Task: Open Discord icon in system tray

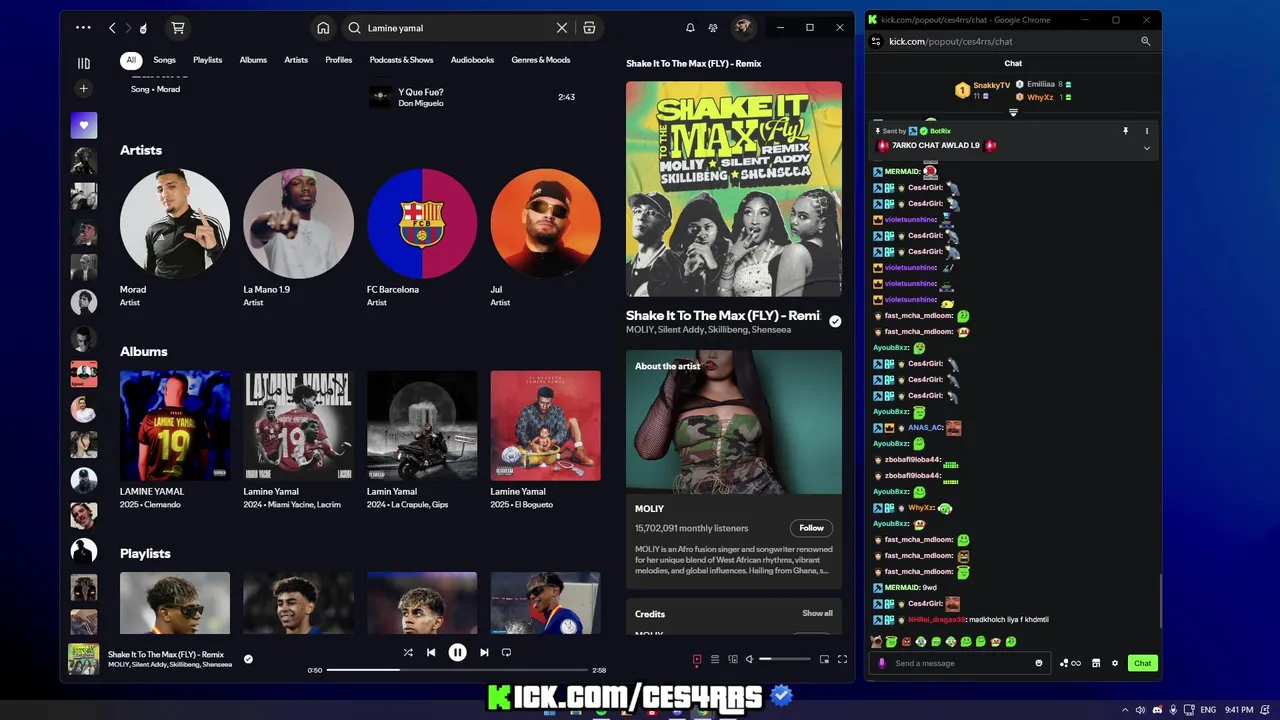Action: [1158, 709]
